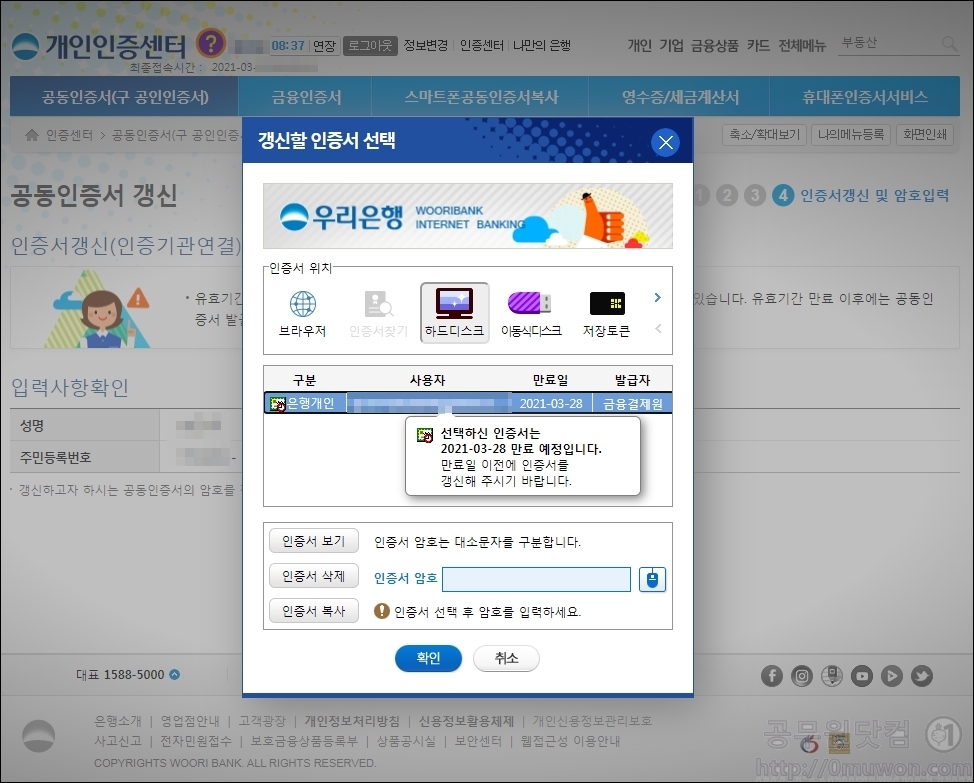
Task: Extend session with 연장 button
Action: [324, 46]
